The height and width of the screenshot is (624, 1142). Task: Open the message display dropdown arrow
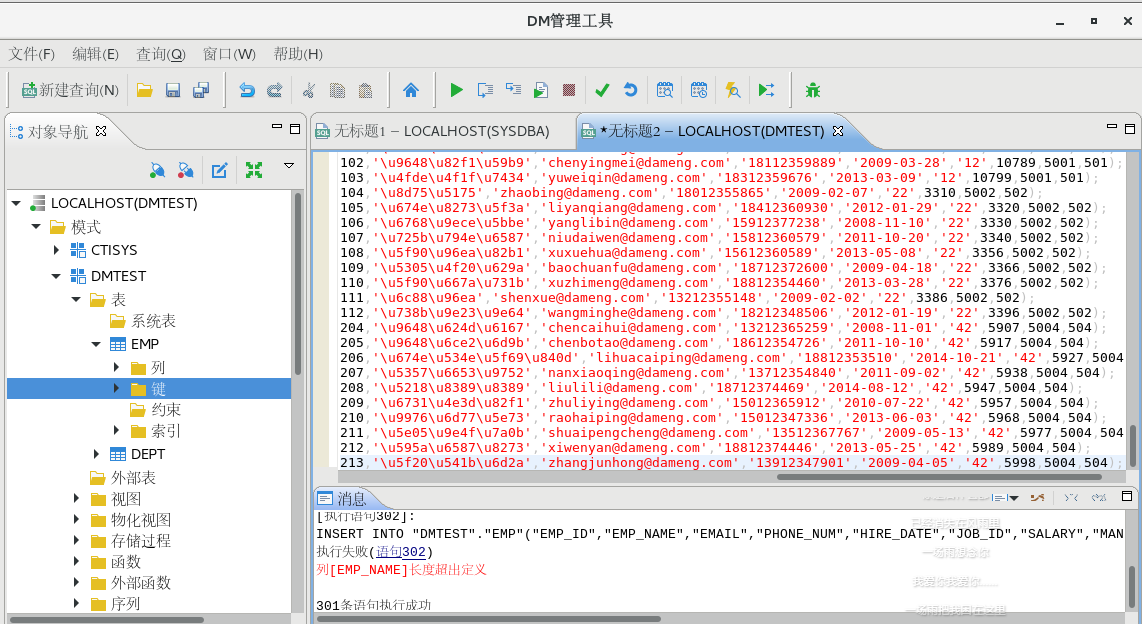click(x=1014, y=498)
